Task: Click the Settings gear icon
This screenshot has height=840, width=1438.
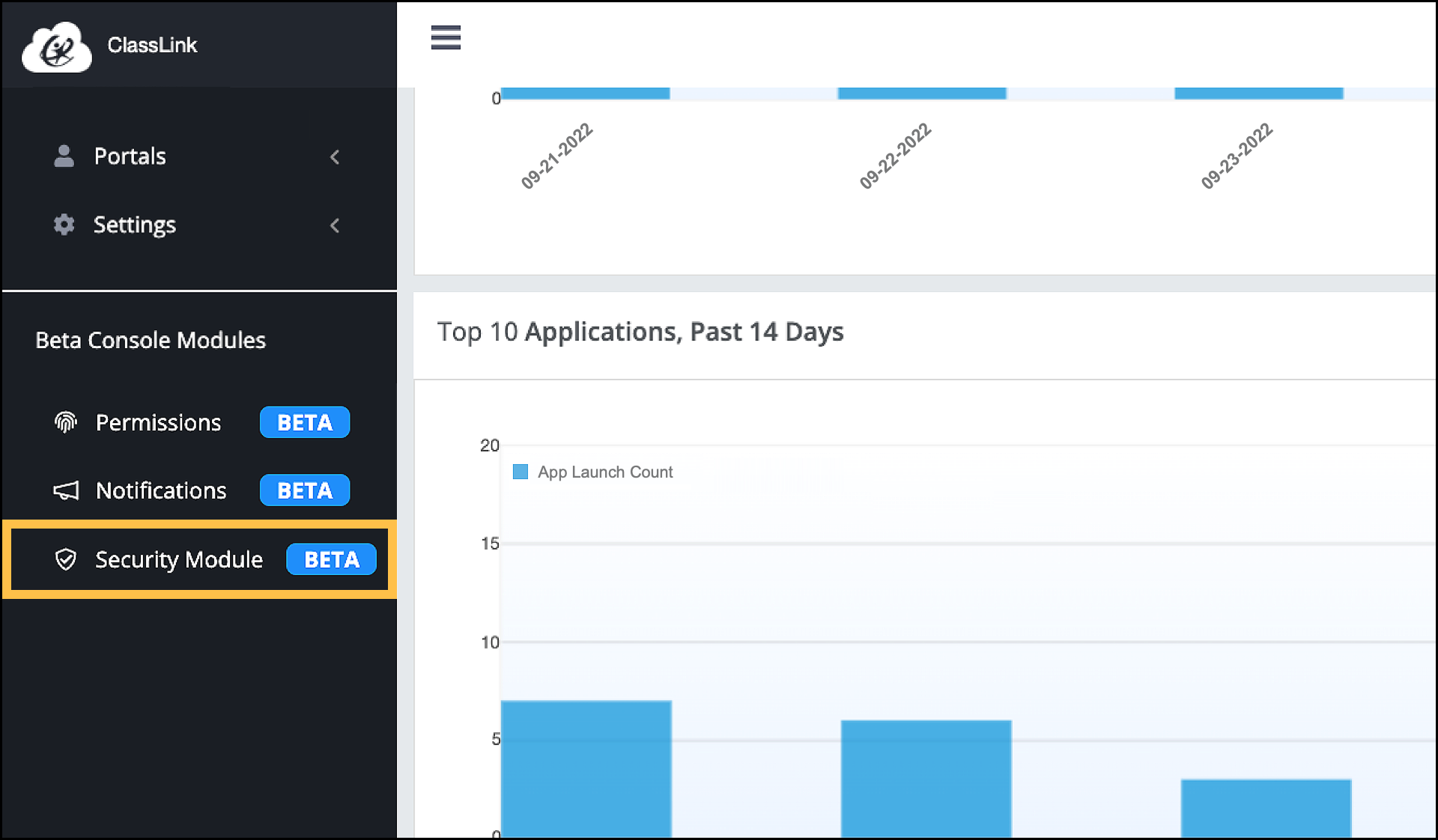Action: tap(64, 225)
